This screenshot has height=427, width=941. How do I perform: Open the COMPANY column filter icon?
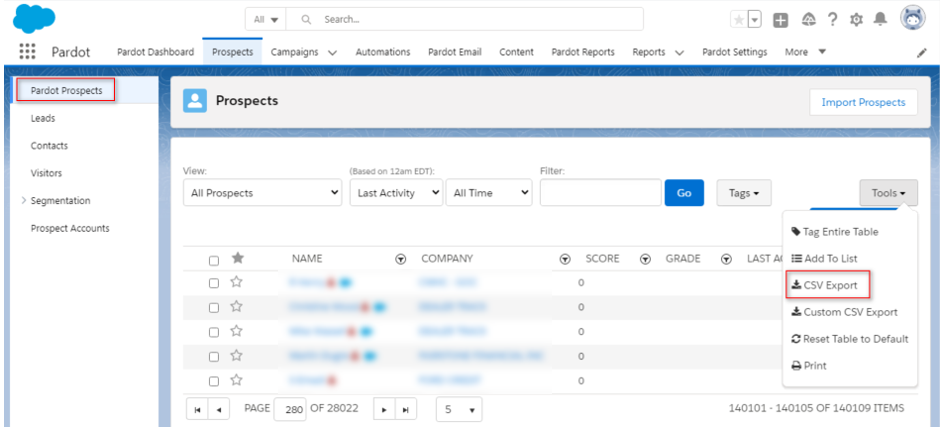[x=564, y=259]
